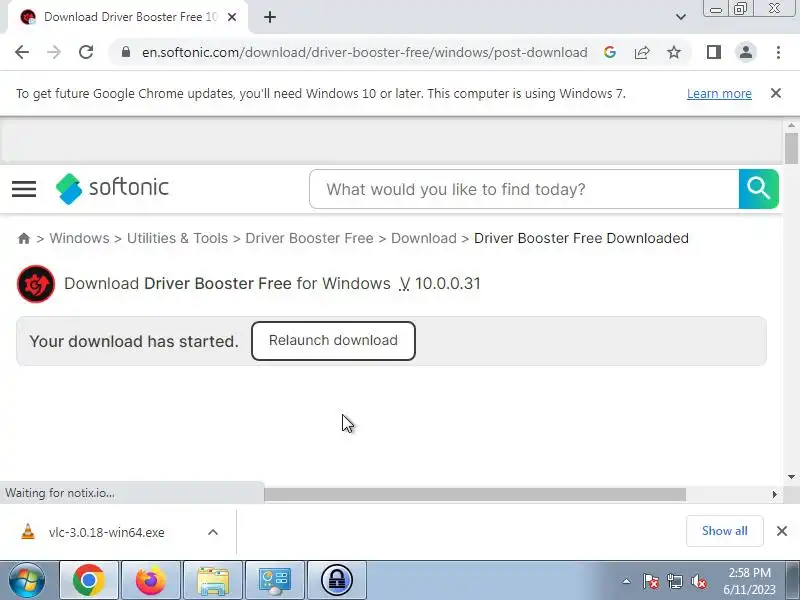
Task: Open the Windows breadcrumb link
Action: [x=79, y=238]
